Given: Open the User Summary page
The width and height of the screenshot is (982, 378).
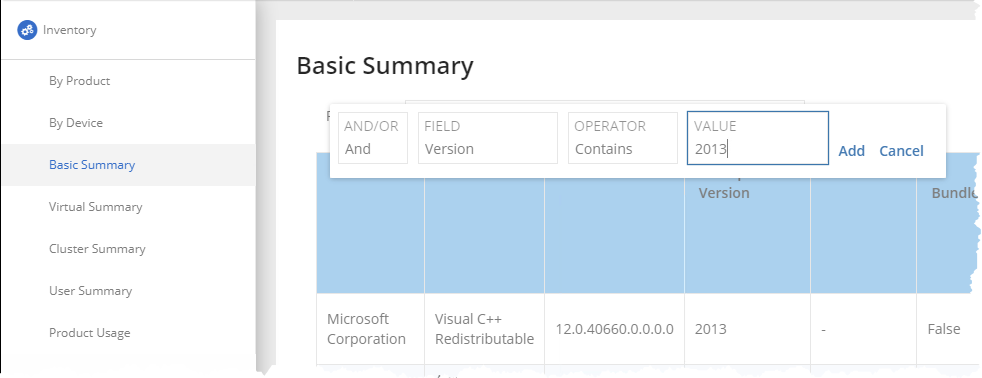Looking at the screenshot, I should point(90,291).
